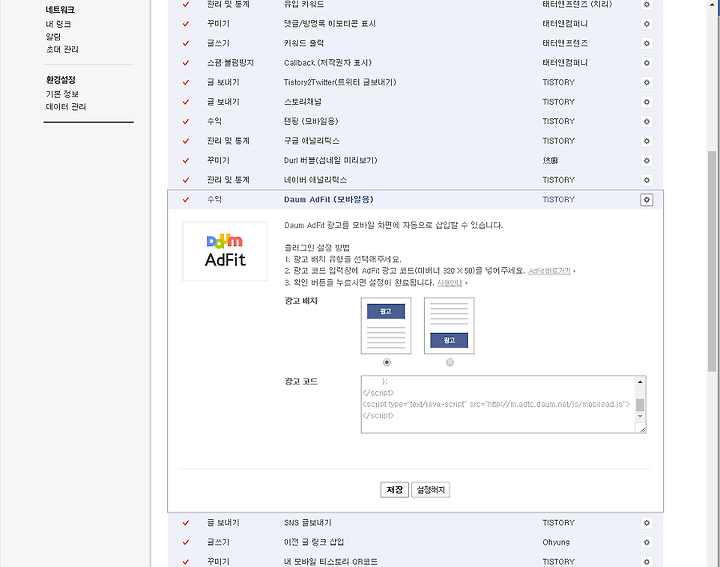Click the Tistory2Twitter(트위터 글보내기) plugin name
The image size is (720, 567).
click(340, 82)
